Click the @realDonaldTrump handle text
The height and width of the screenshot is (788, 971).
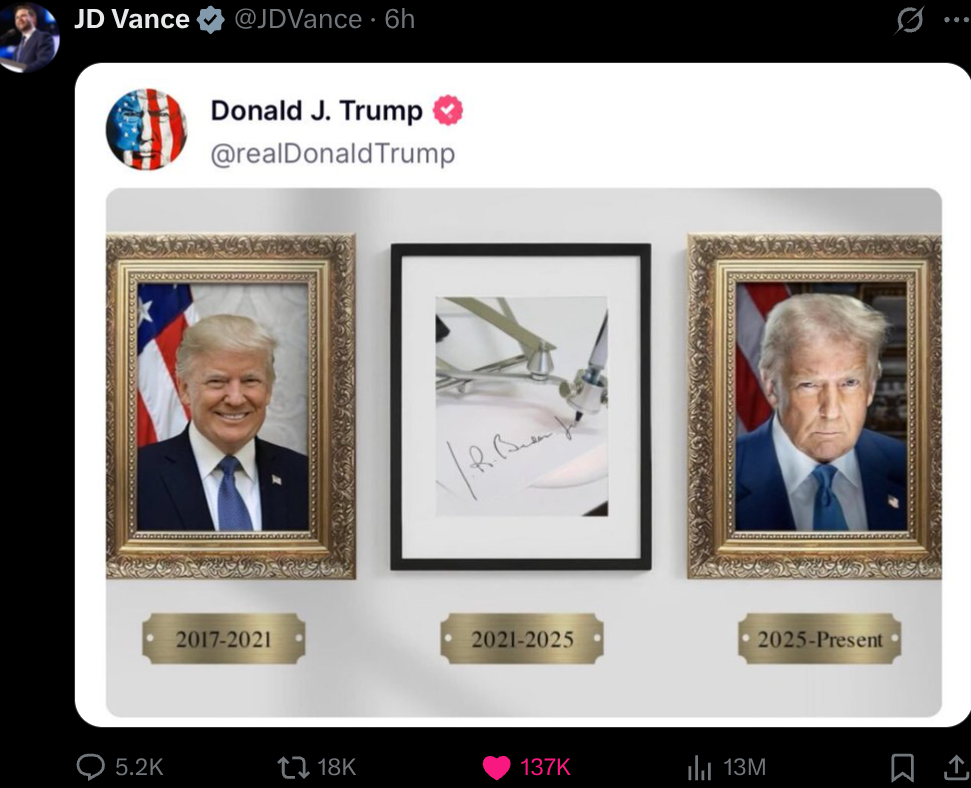click(x=333, y=154)
